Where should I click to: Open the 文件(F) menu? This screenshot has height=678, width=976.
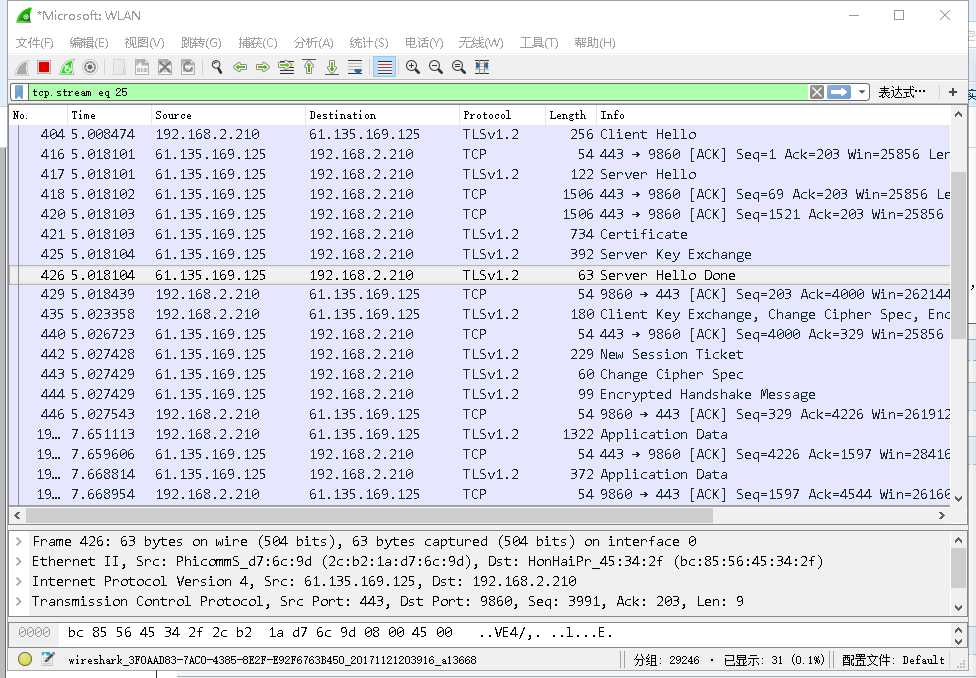pyautogui.click(x=34, y=42)
